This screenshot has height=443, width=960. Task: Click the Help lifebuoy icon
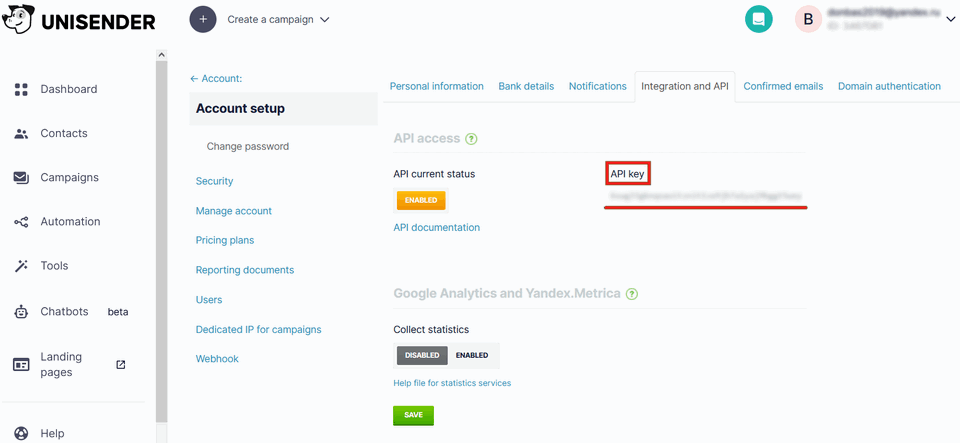pyautogui.click(x=21, y=434)
